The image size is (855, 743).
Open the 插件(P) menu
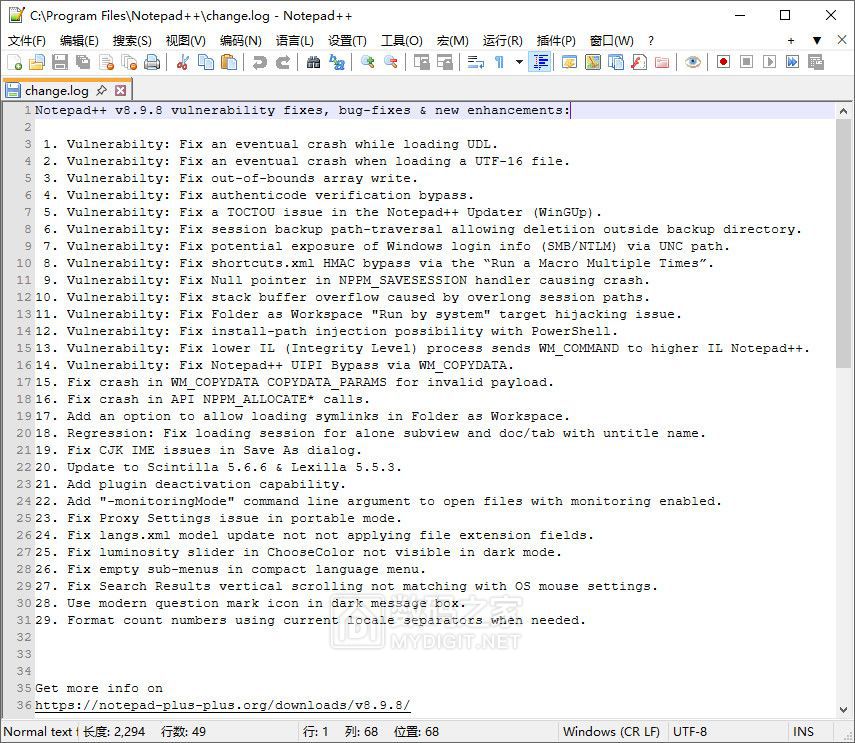[x=556, y=41]
